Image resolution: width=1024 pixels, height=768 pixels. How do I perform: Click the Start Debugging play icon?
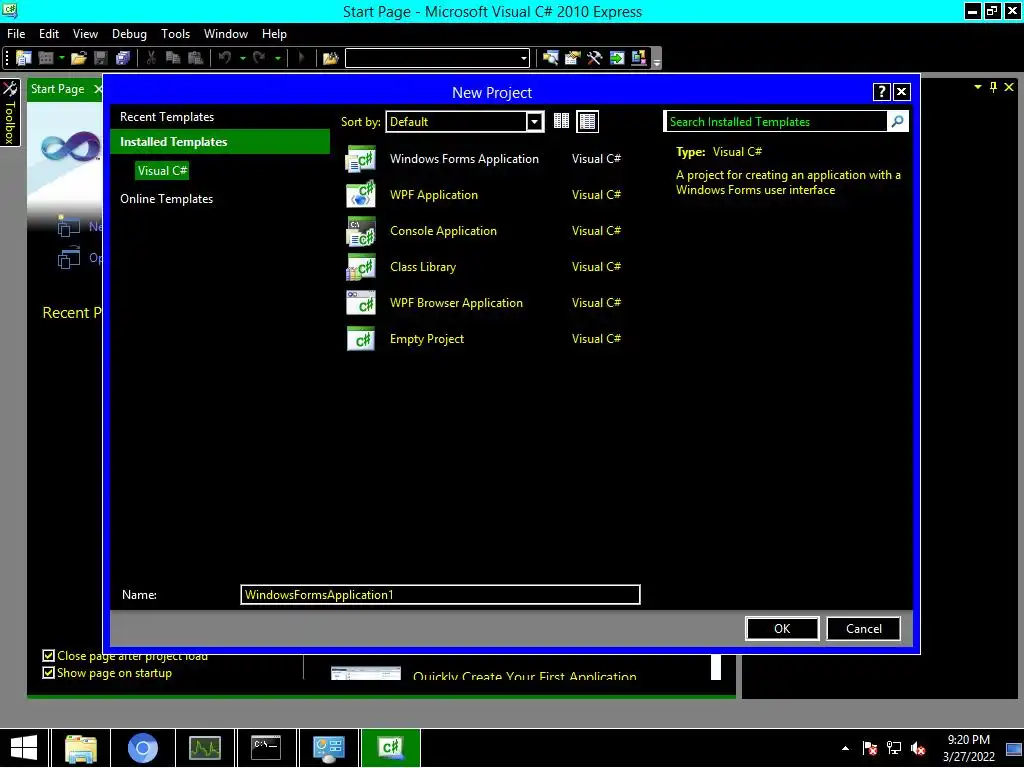(300, 58)
